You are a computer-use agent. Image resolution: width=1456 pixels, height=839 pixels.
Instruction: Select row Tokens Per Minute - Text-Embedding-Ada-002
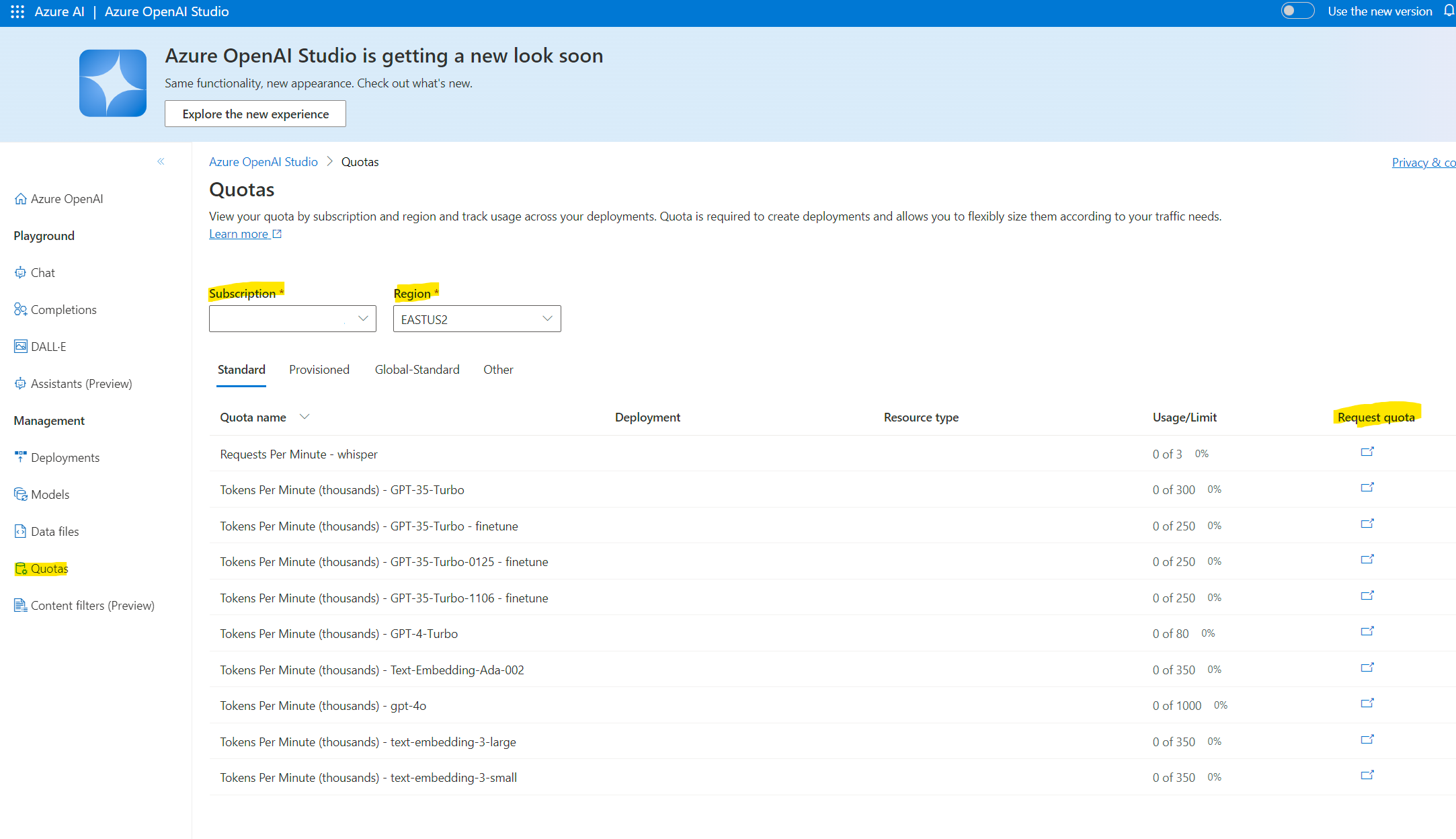click(832, 670)
